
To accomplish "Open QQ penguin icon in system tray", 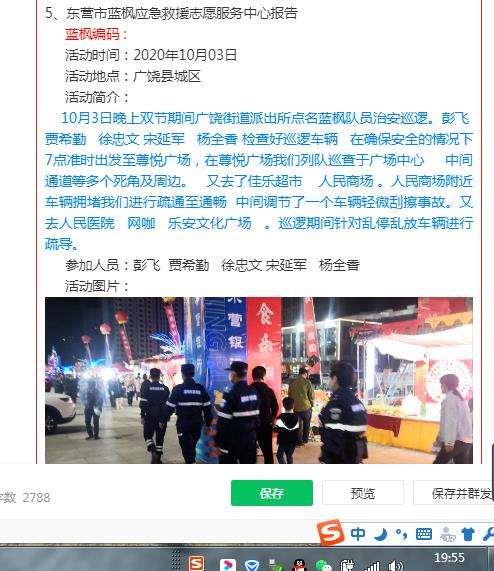I will pos(299,565).
